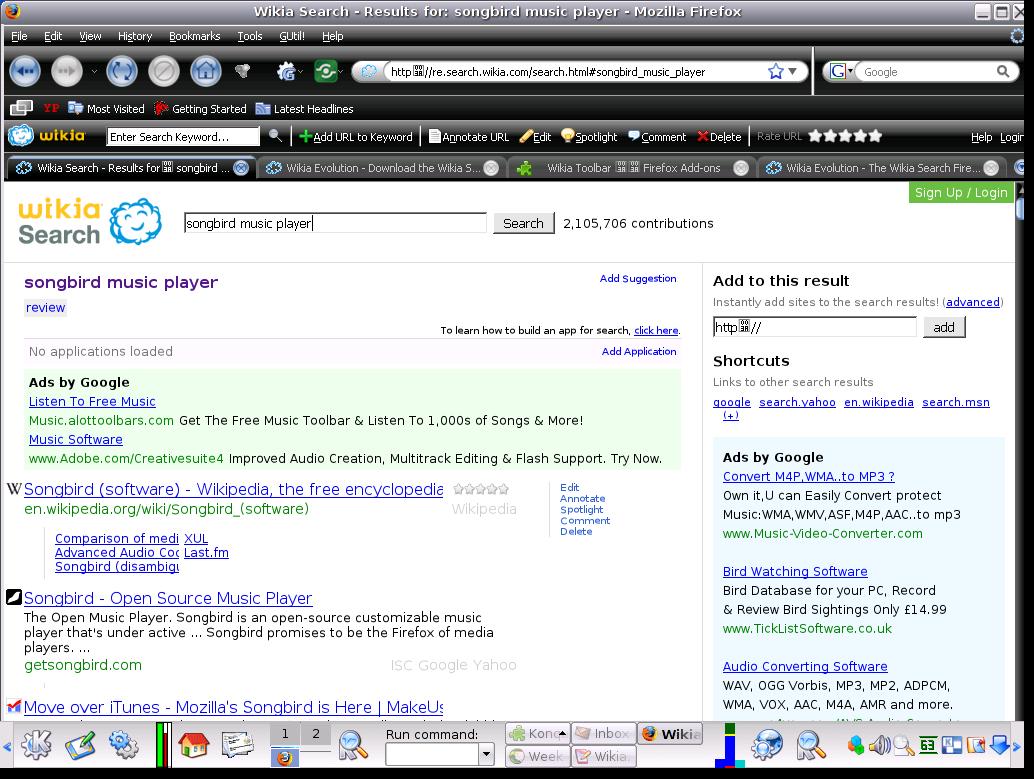Open the Home page button
Screen dimensions: 1034x779
[x=206, y=71]
